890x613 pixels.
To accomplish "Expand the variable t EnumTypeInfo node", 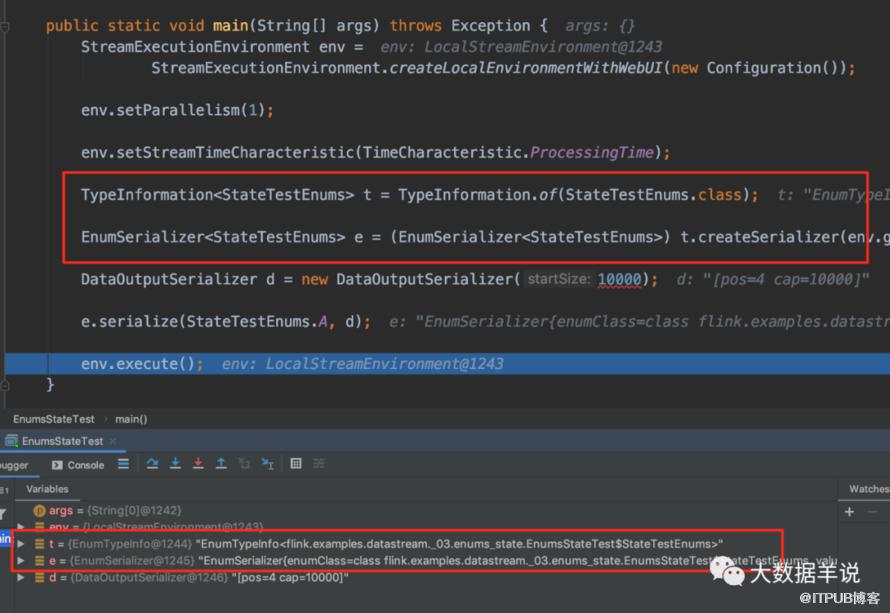I will (x=21, y=544).
